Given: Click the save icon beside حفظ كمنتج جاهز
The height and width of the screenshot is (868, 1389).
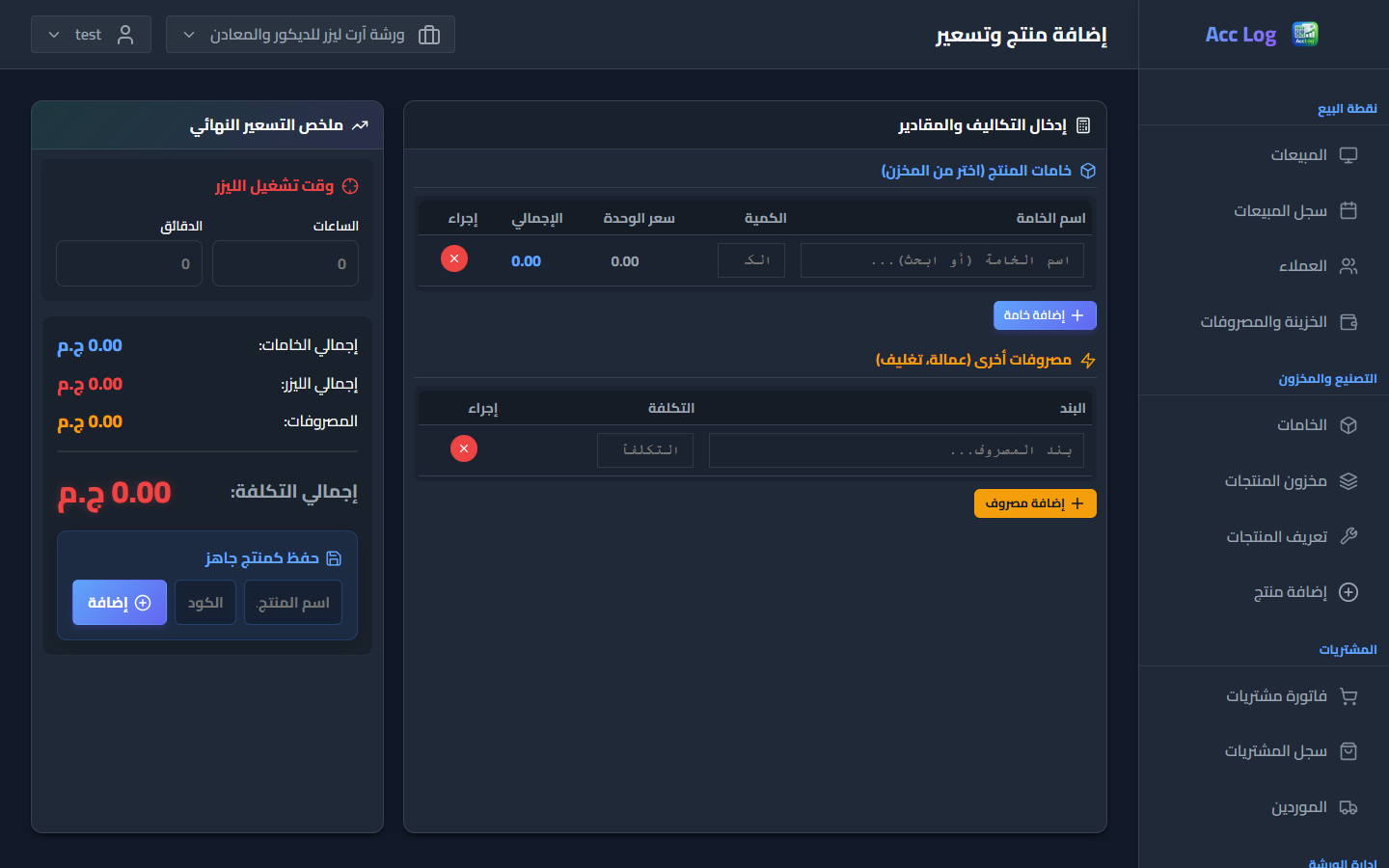Looking at the screenshot, I should (334, 558).
